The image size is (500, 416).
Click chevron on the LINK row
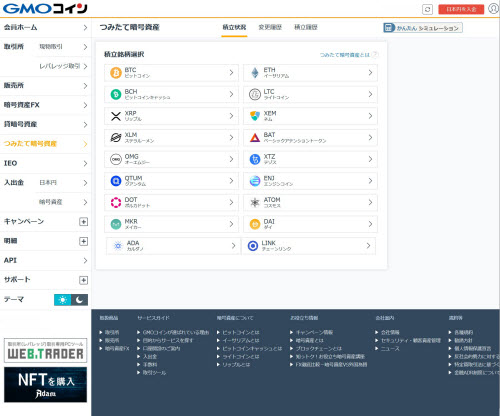pos(368,246)
